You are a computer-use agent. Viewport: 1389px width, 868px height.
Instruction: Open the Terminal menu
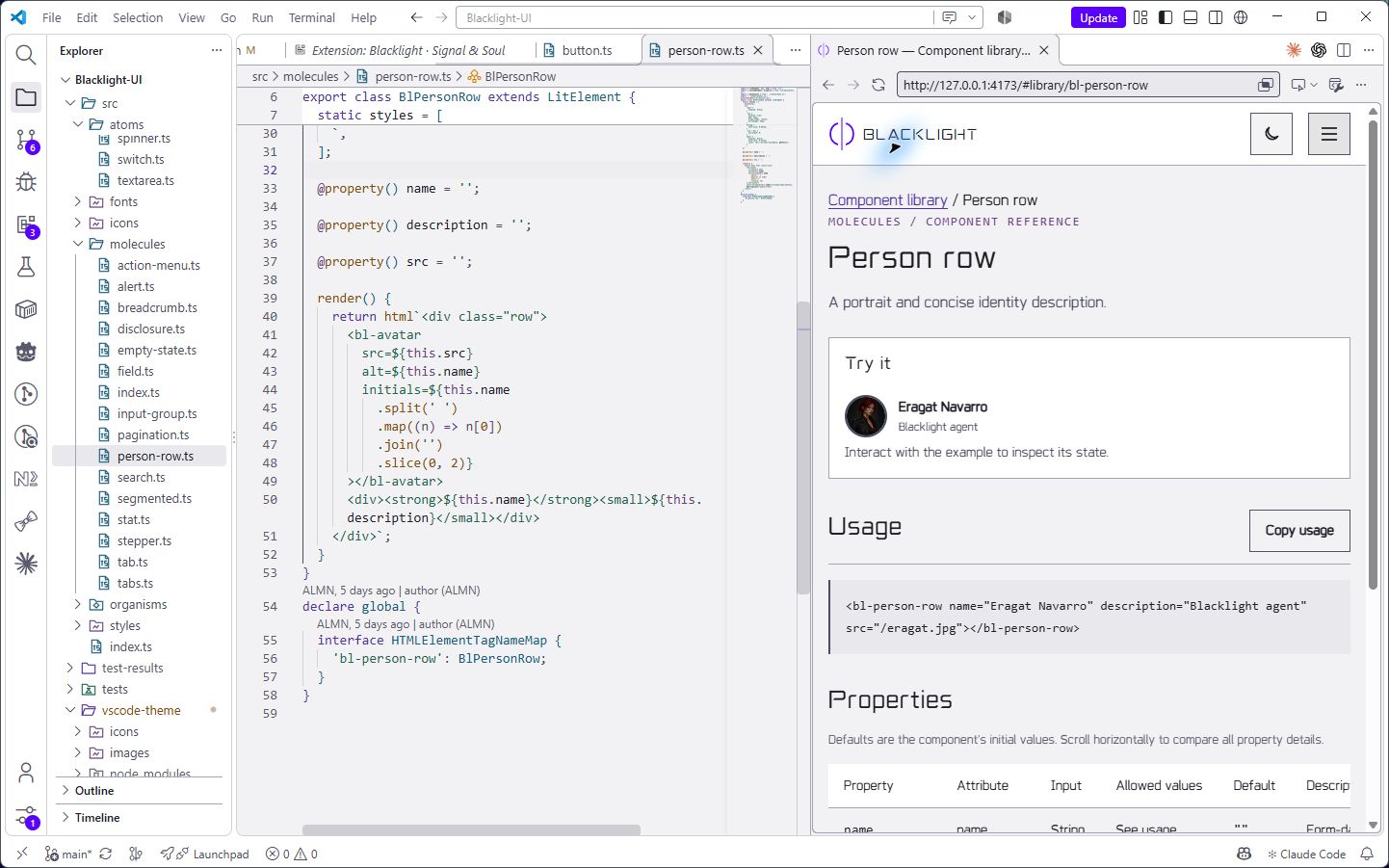[311, 17]
